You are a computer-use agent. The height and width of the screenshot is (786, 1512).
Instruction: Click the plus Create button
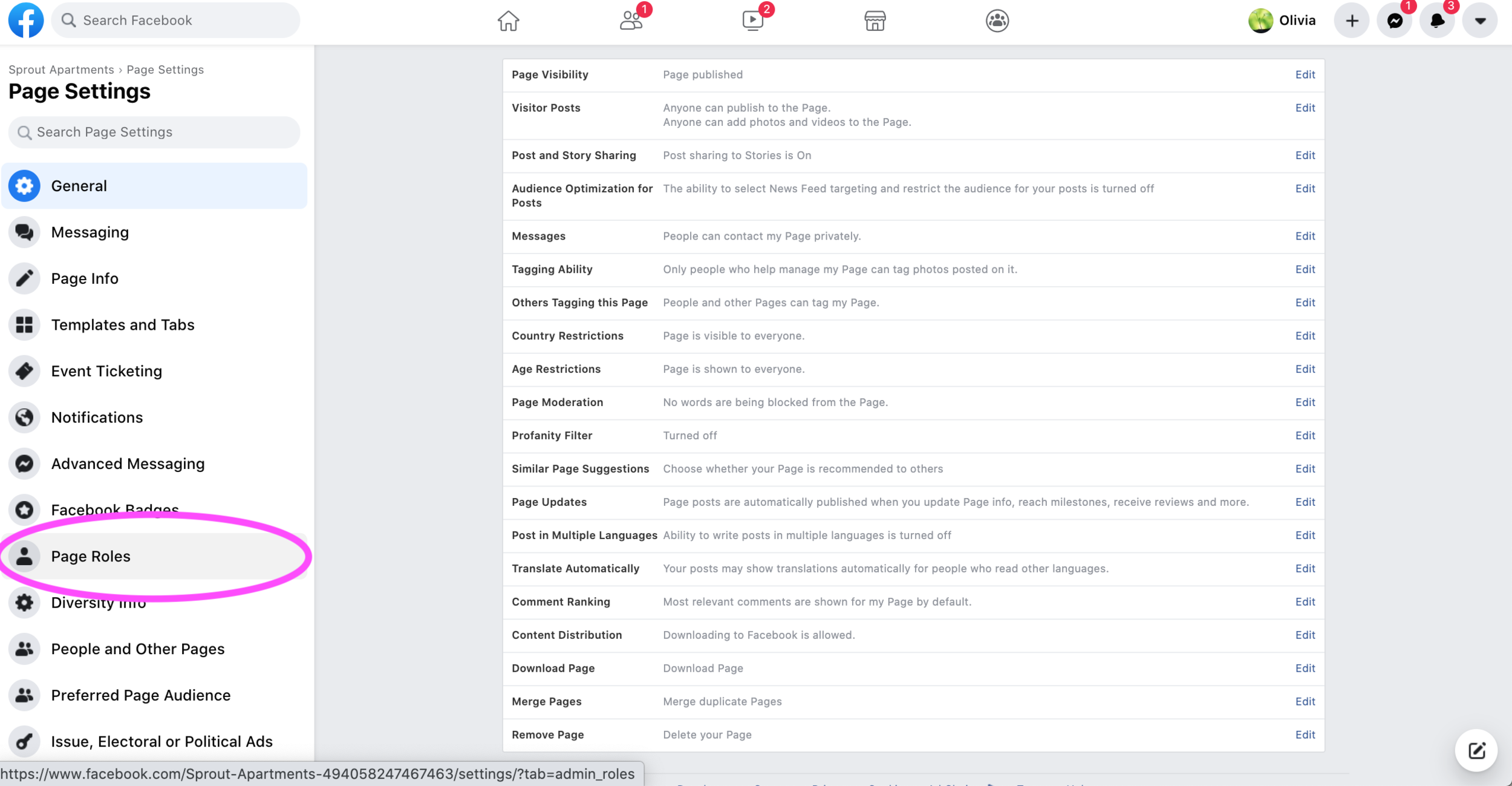coord(1352,21)
